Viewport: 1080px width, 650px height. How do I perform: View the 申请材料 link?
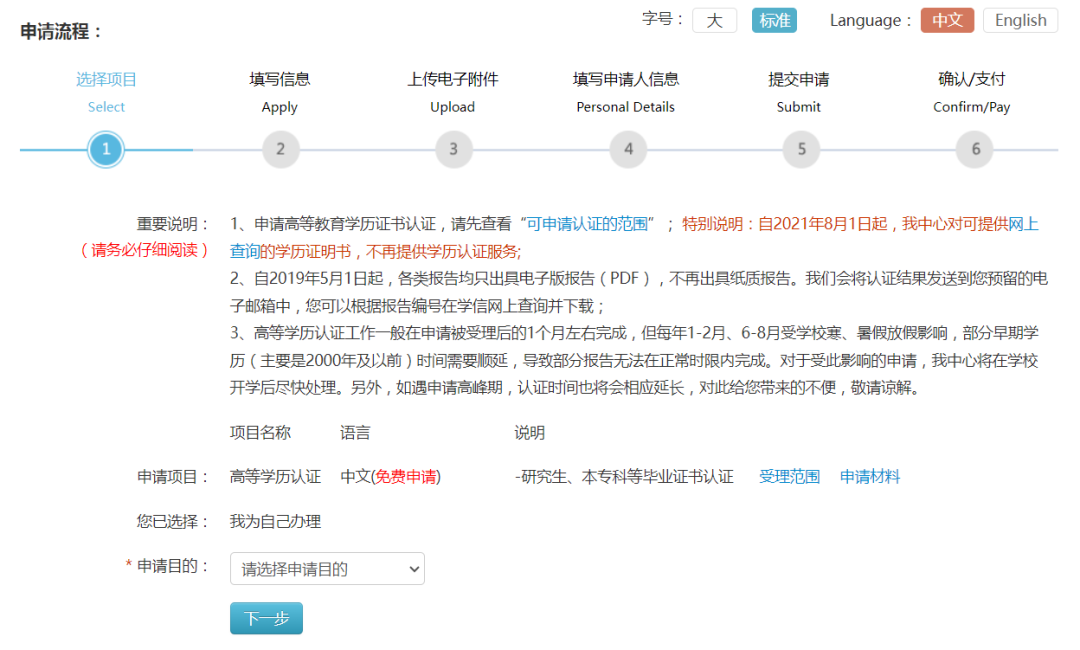[x=870, y=477]
